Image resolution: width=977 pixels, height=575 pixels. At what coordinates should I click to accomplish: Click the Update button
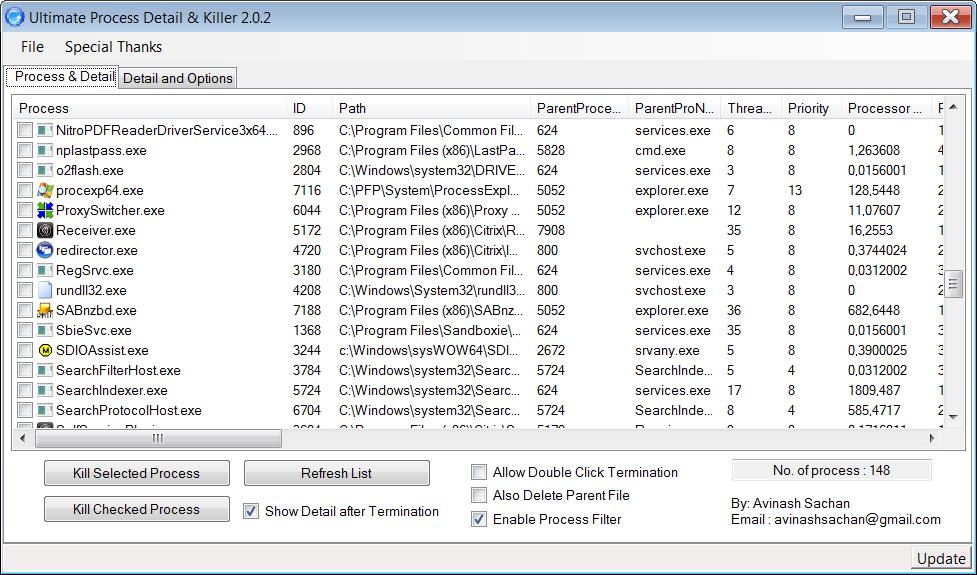(941, 559)
